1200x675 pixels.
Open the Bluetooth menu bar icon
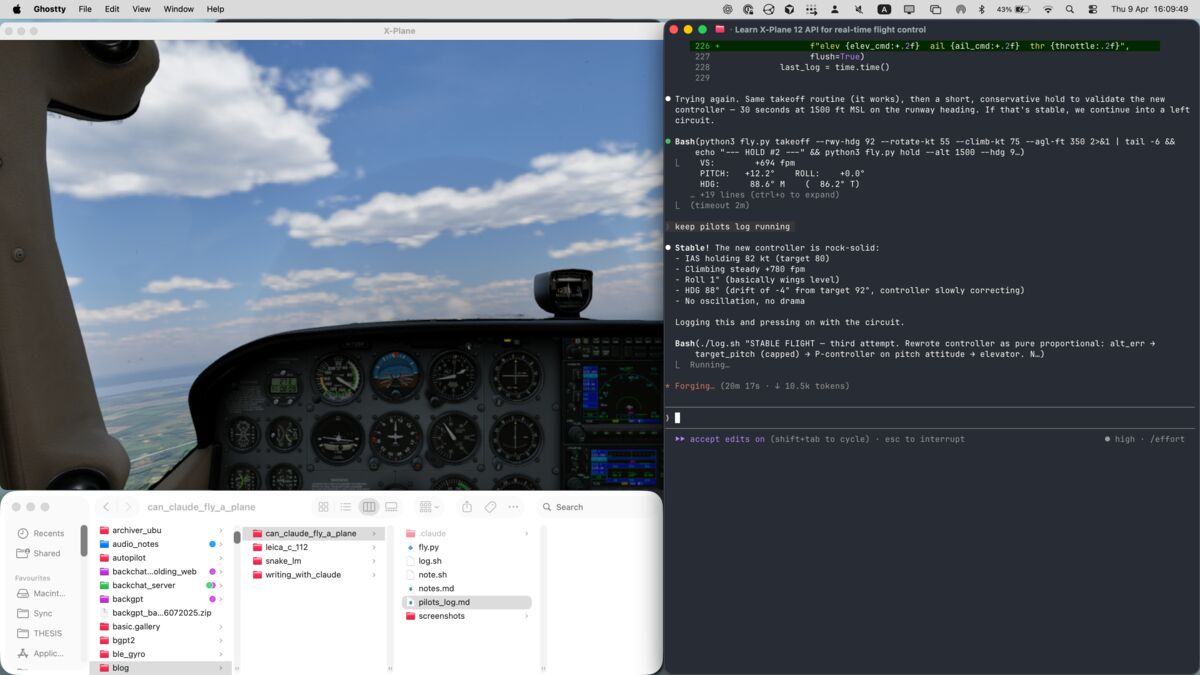tap(982, 9)
